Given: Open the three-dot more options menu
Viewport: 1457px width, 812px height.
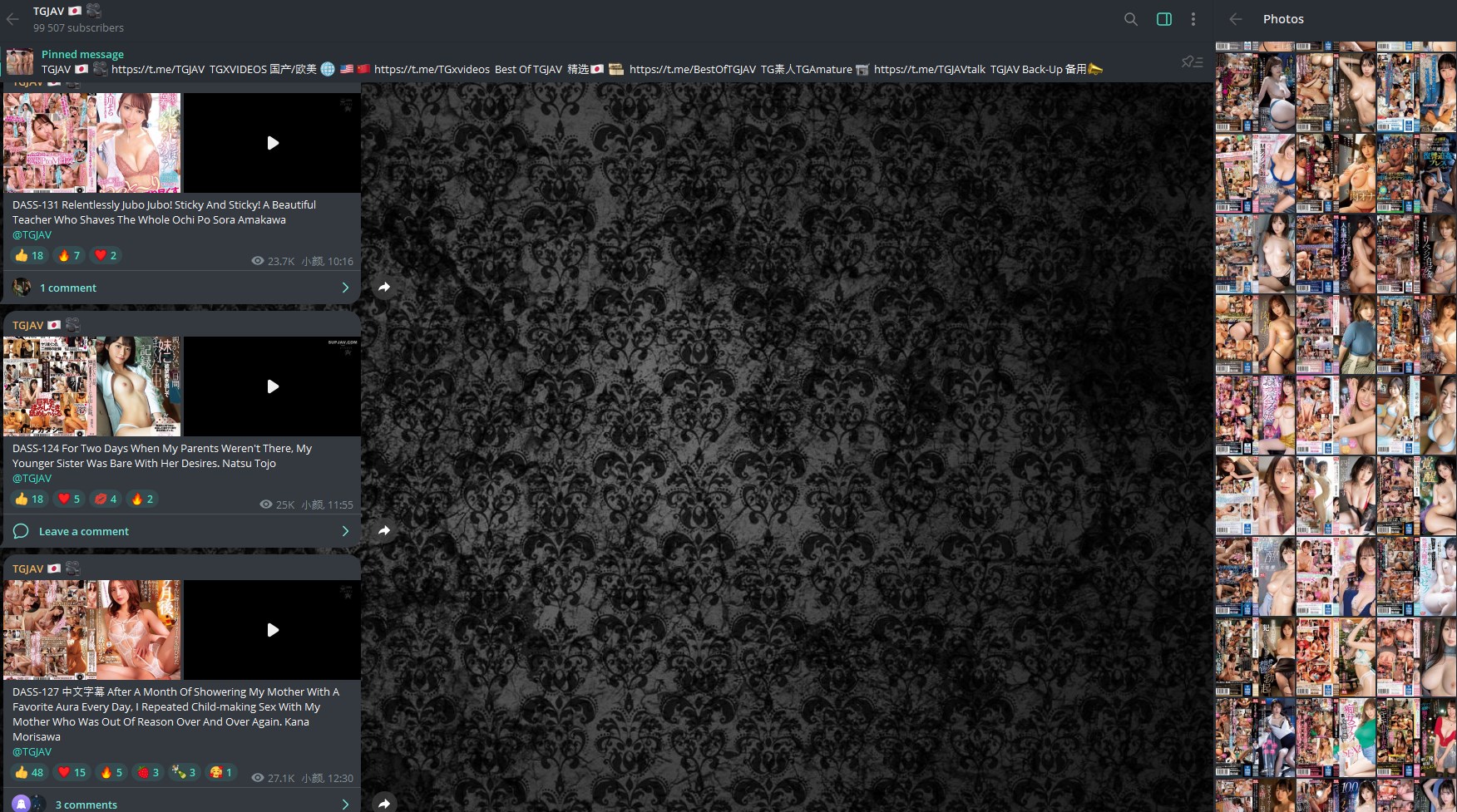Looking at the screenshot, I should [1193, 19].
